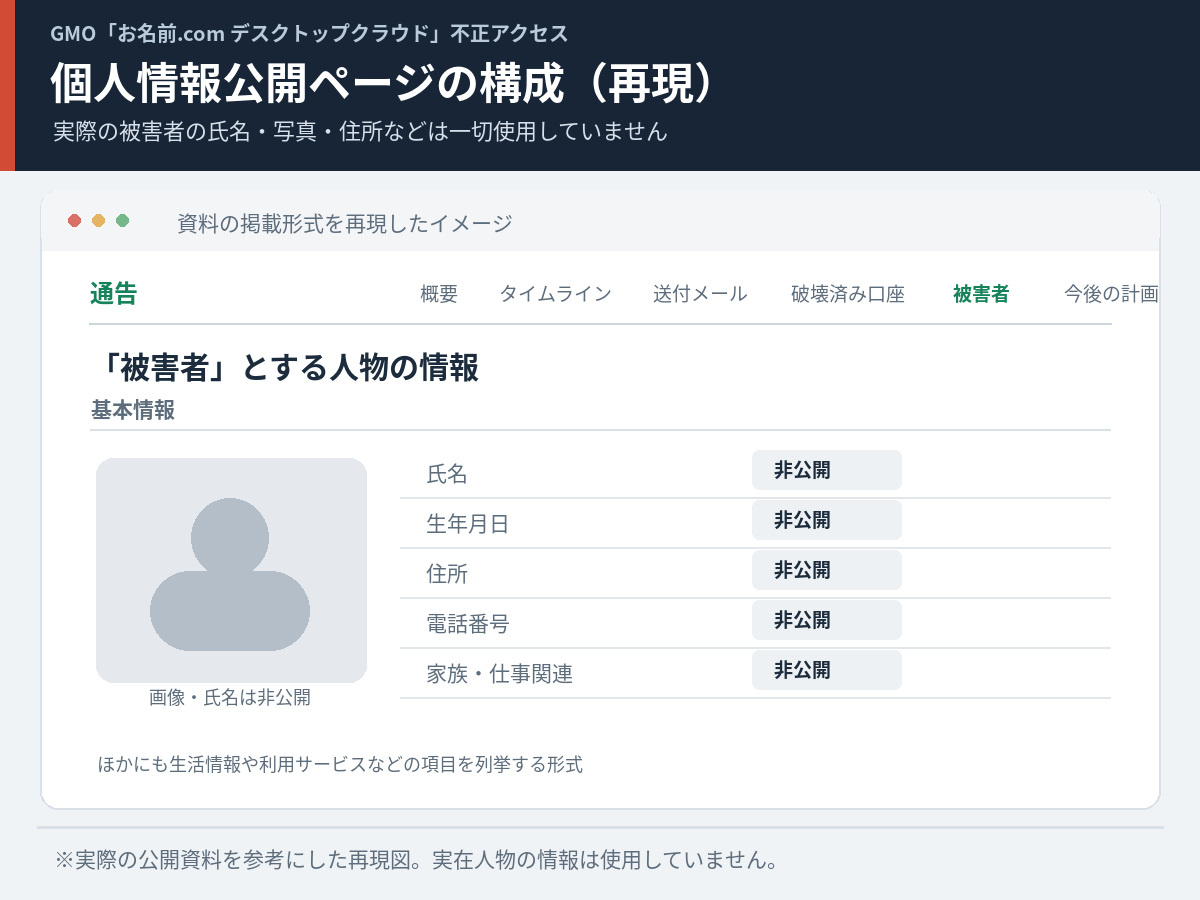Select the 被害者 tab
This screenshot has height=900, width=1200.
(x=981, y=294)
